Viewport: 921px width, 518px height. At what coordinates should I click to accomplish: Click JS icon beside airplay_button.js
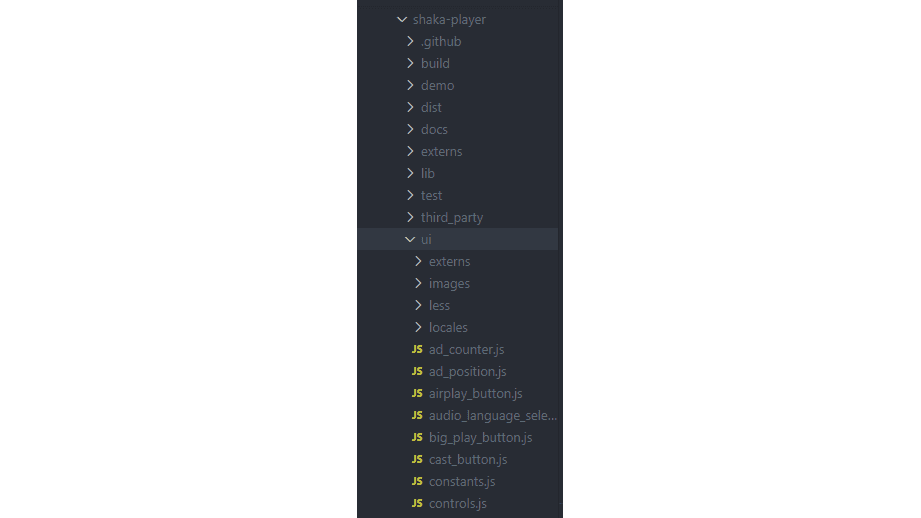pos(417,393)
